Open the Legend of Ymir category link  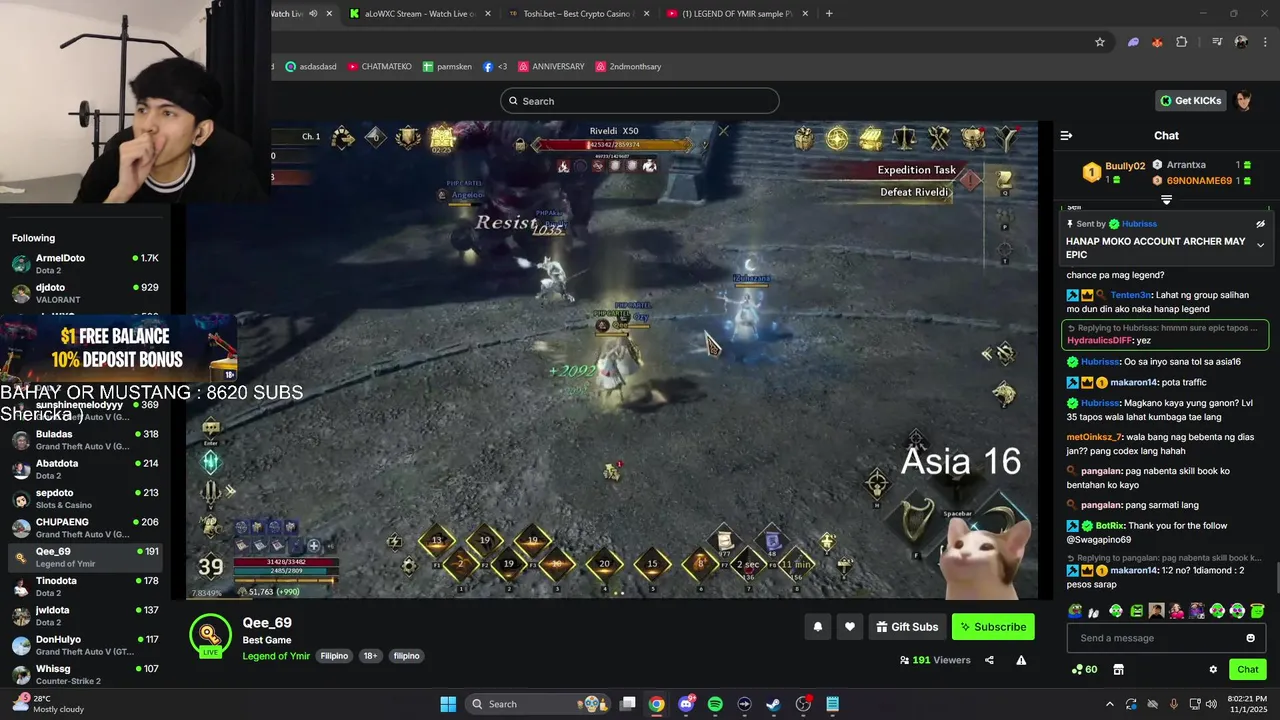click(276, 656)
